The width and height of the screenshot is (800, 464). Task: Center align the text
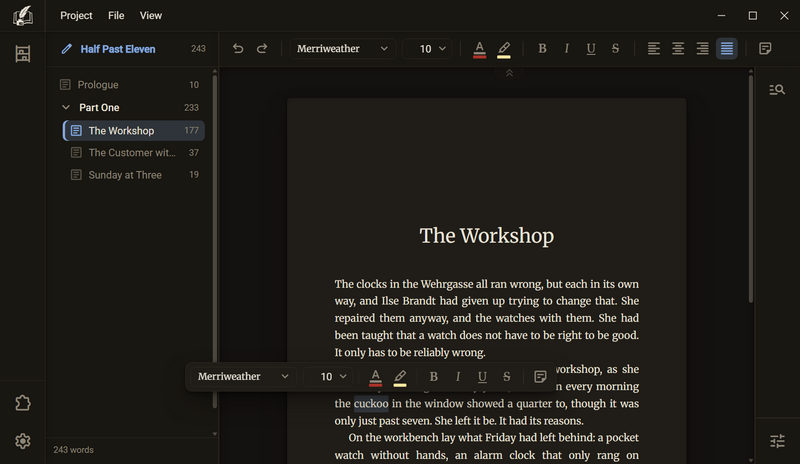[678, 48]
